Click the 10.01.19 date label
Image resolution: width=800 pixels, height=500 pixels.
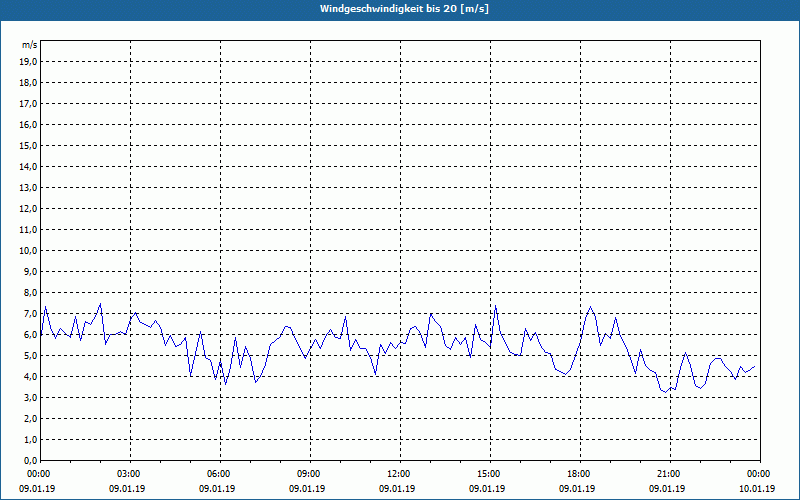pos(757,488)
